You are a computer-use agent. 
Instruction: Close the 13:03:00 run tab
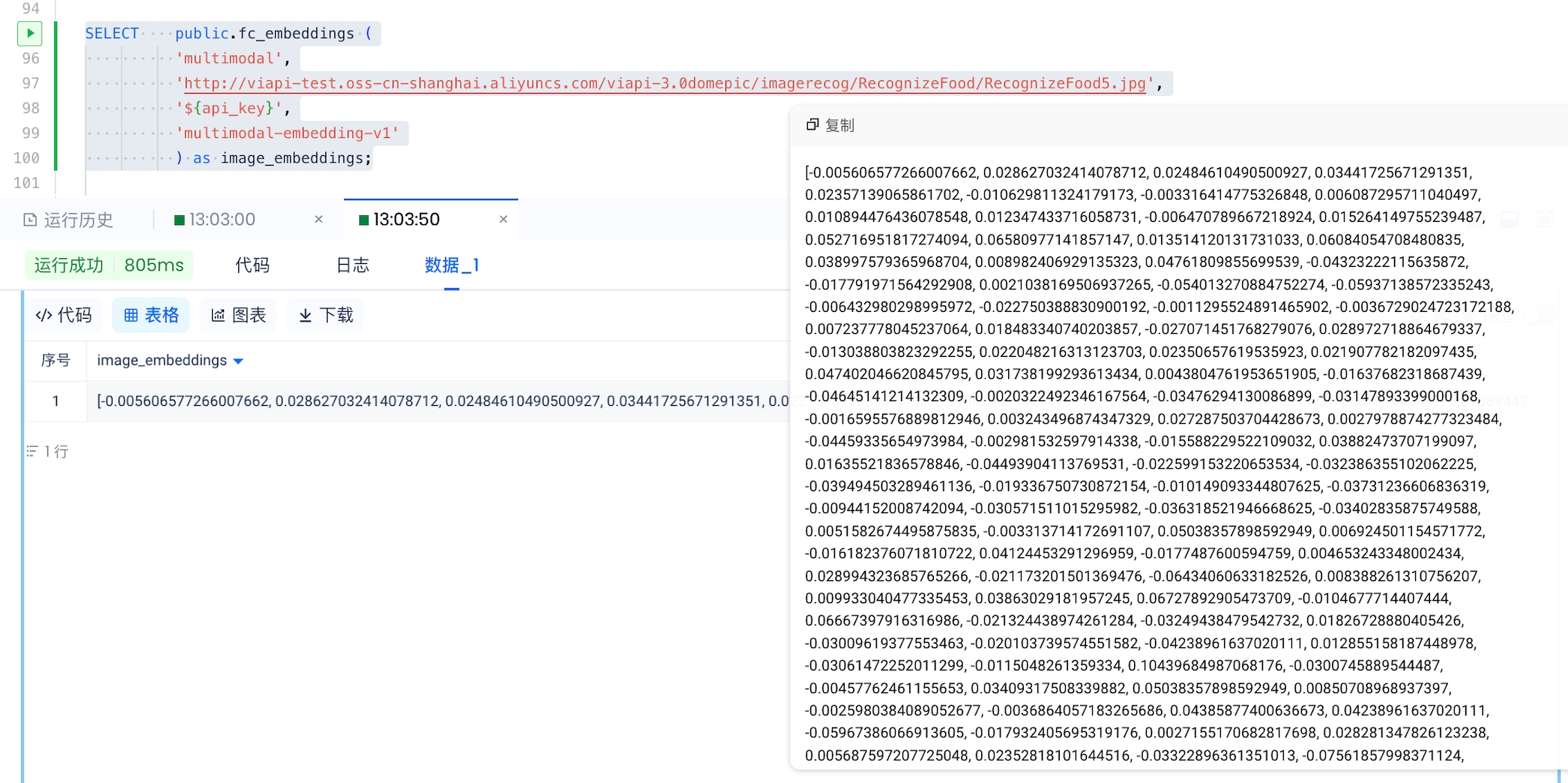[319, 219]
